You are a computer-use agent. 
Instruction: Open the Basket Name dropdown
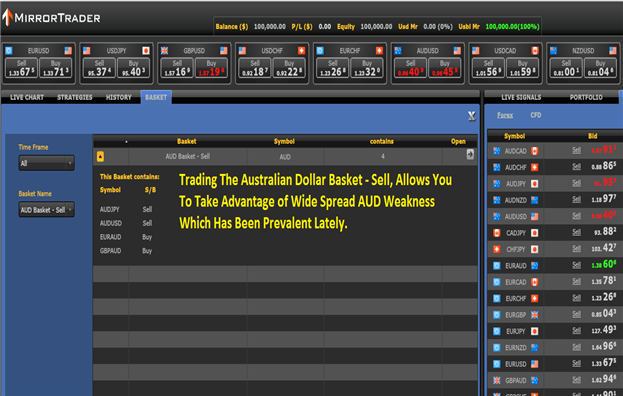[x=46, y=210]
